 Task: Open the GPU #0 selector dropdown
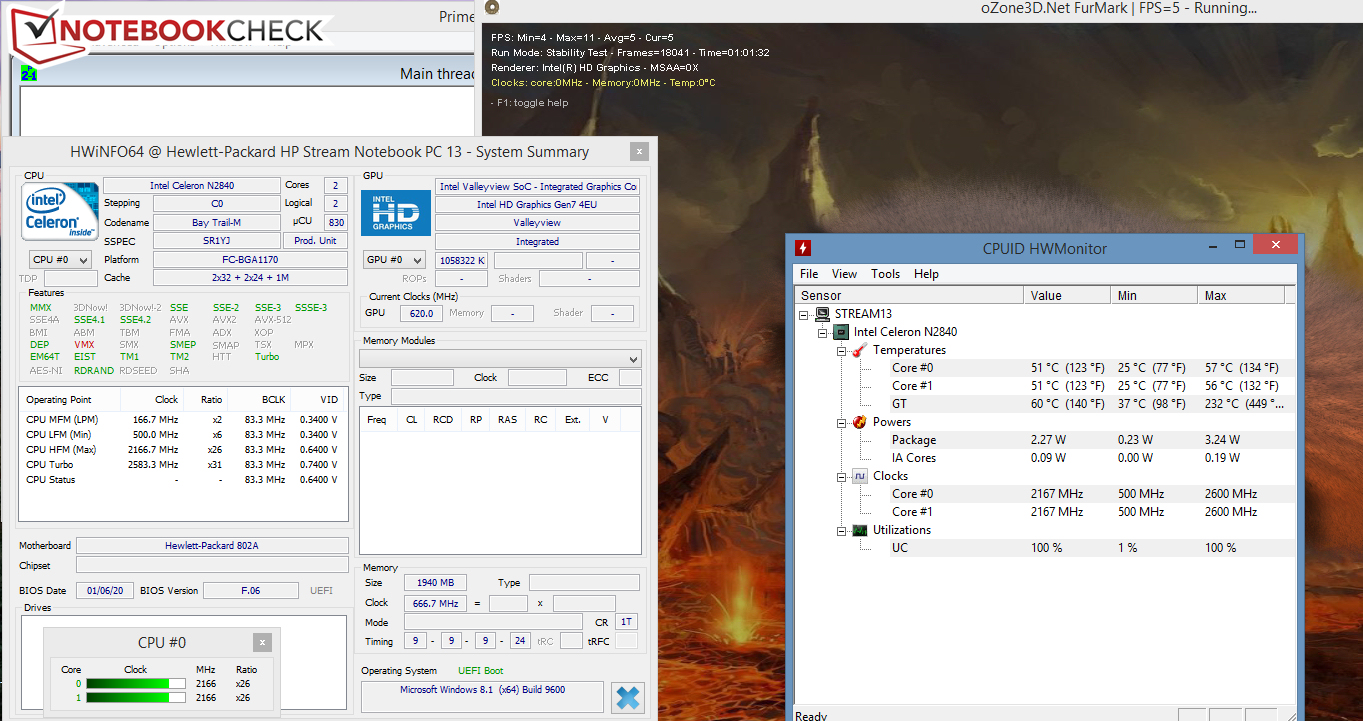click(x=394, y=260)
